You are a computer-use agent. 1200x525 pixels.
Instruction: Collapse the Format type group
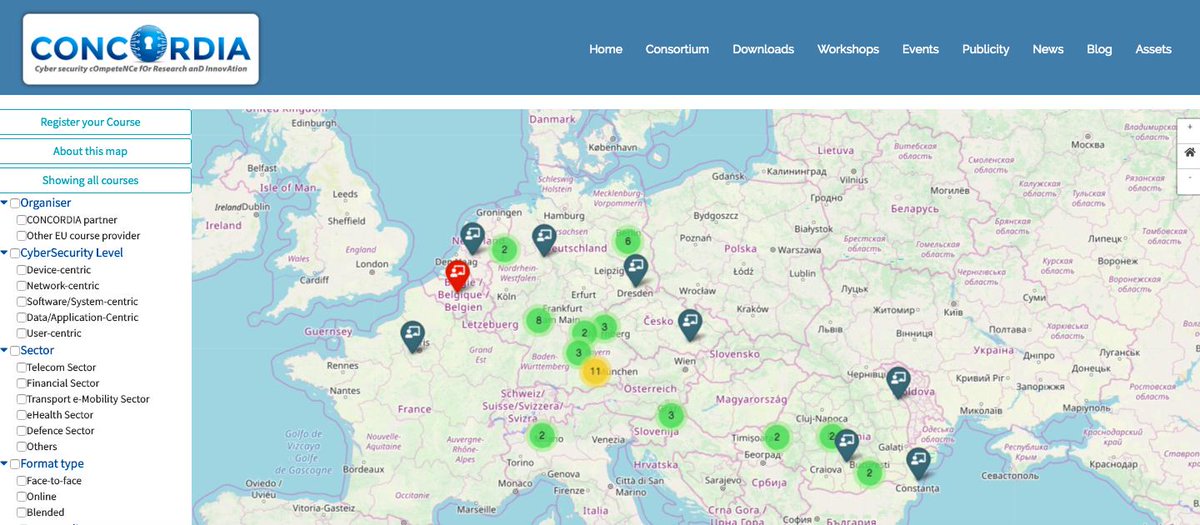pyautogui.click(x=4, y=464)
